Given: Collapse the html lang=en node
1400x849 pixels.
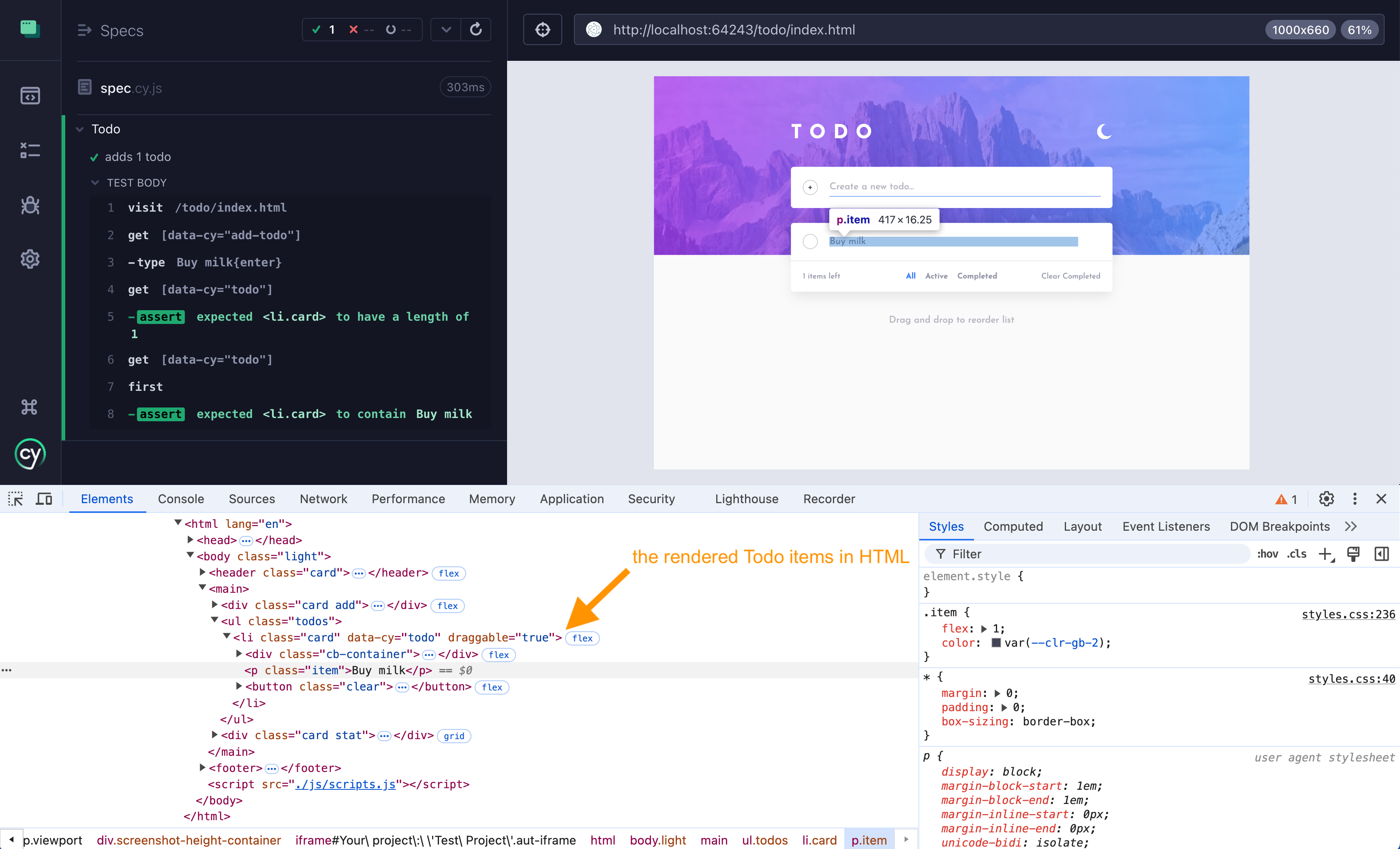Looking at the screenshot, I should [178, 523].
